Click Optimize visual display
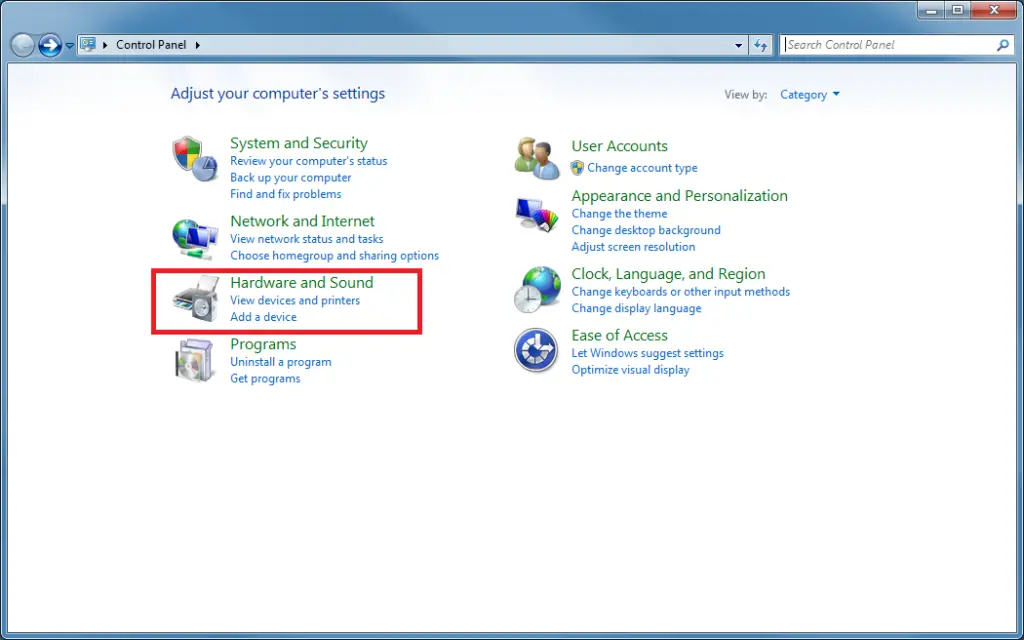This screenshot has height=640, width=1024. point(630,370)
